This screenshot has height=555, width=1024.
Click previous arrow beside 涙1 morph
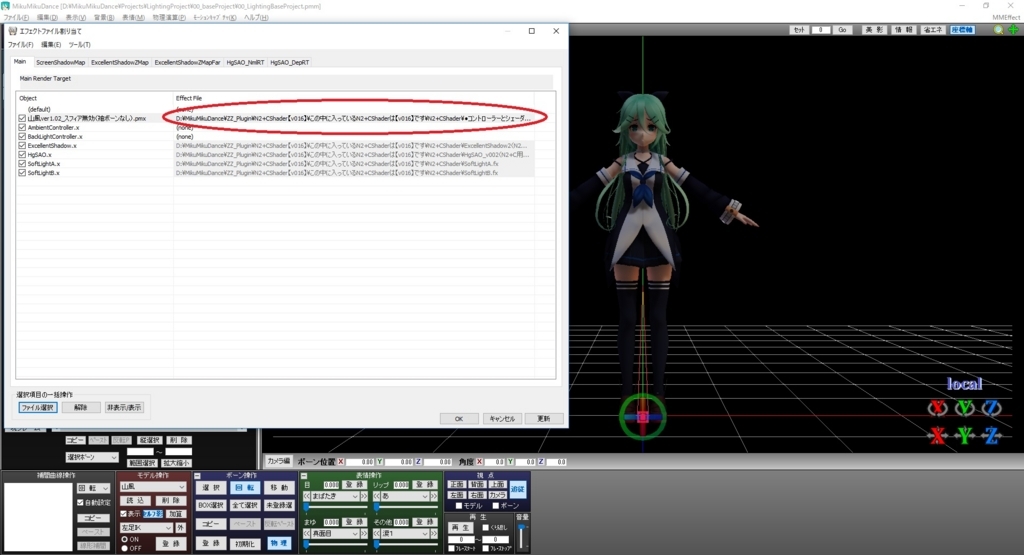click(x=377, y=533)
